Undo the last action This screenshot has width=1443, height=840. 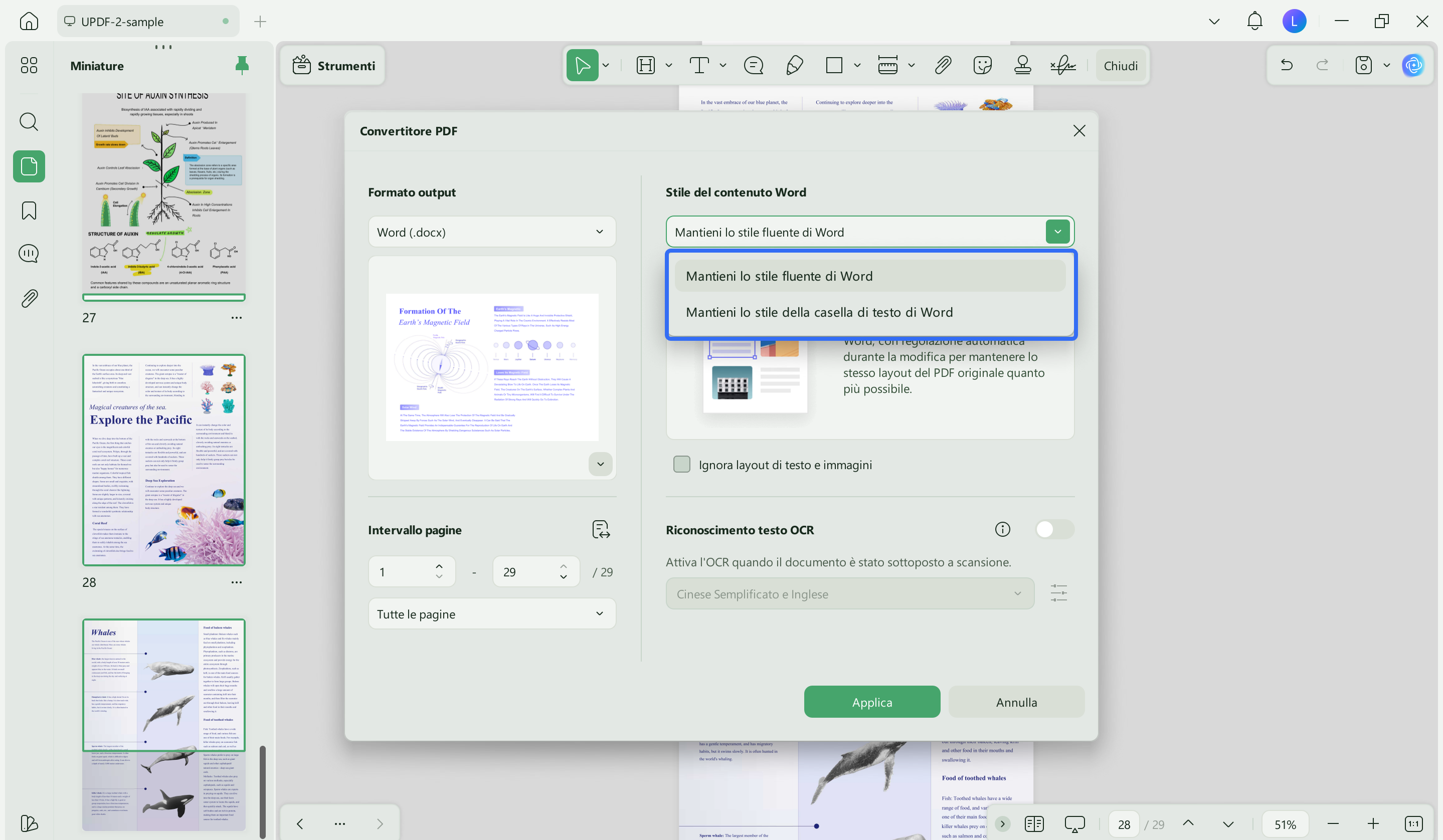click(1287, 65)
